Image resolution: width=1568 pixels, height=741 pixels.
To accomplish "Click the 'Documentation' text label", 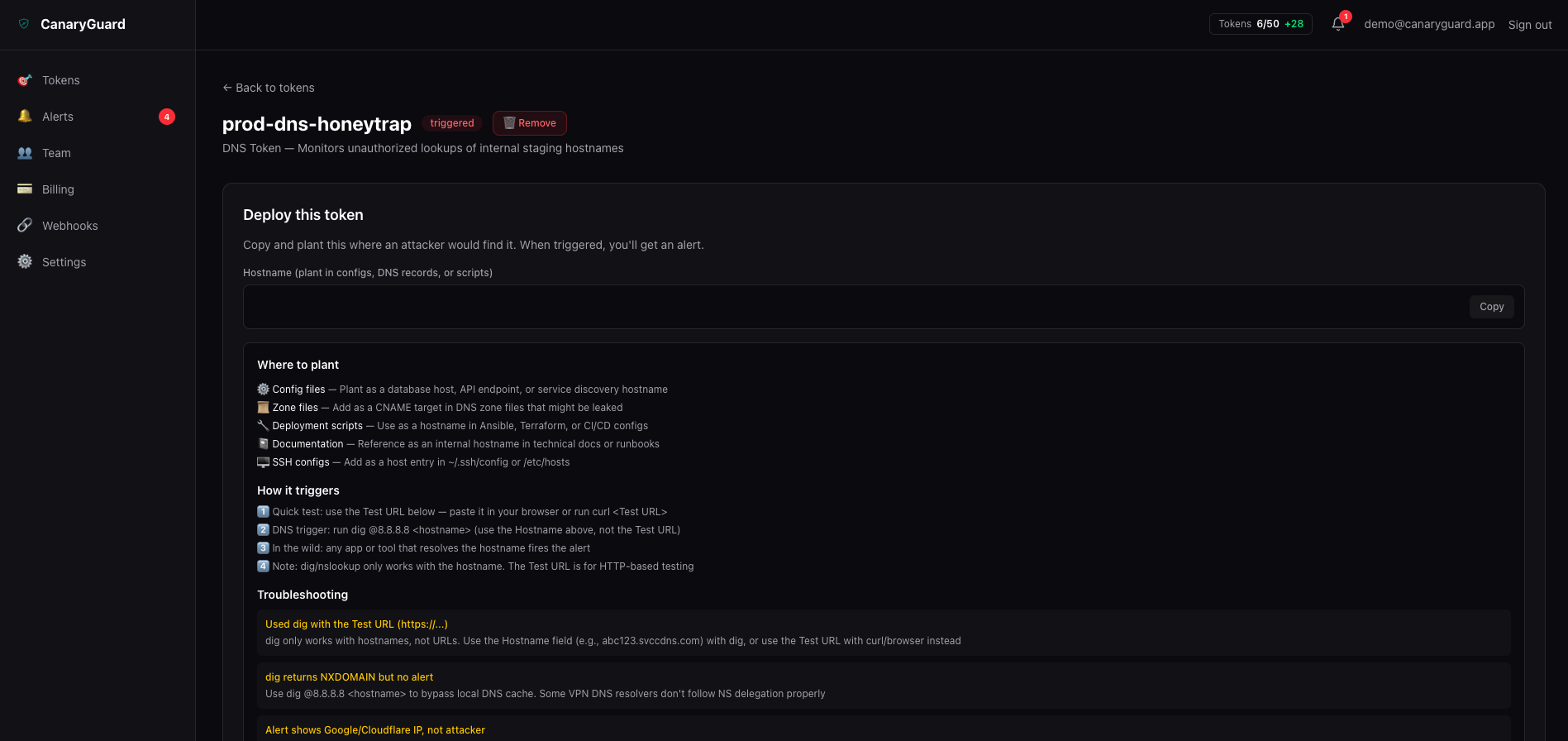I will (307, 444).
